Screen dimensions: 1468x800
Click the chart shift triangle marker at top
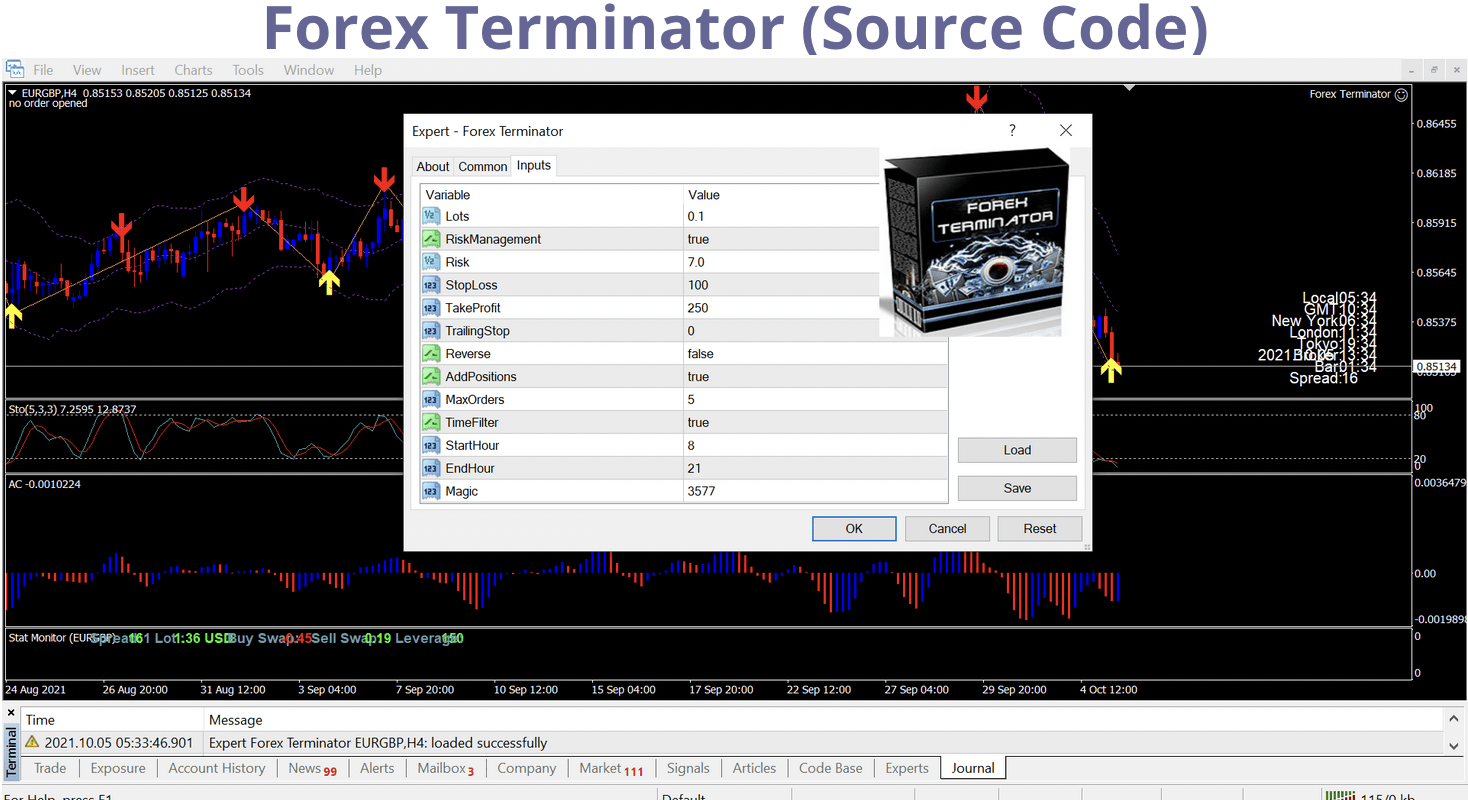(x=1130, y=88)
